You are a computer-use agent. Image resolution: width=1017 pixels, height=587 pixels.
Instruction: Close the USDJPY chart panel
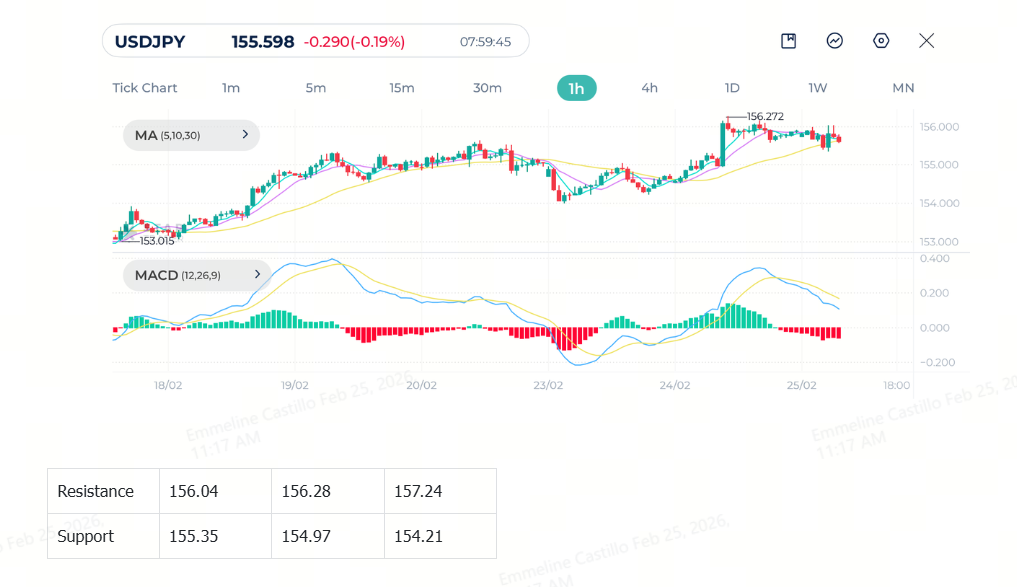click(x=926, y=41)
